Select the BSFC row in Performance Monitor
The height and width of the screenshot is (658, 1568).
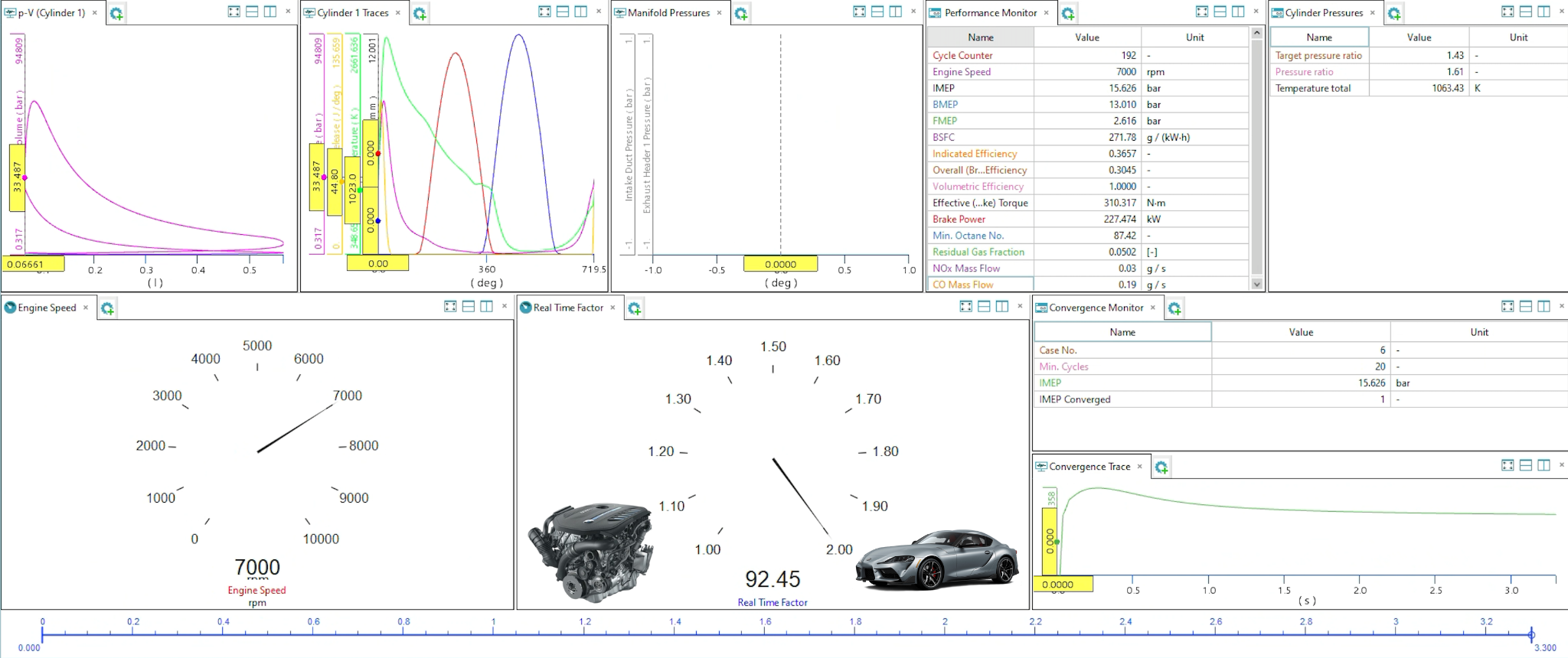click(1088, 137)
